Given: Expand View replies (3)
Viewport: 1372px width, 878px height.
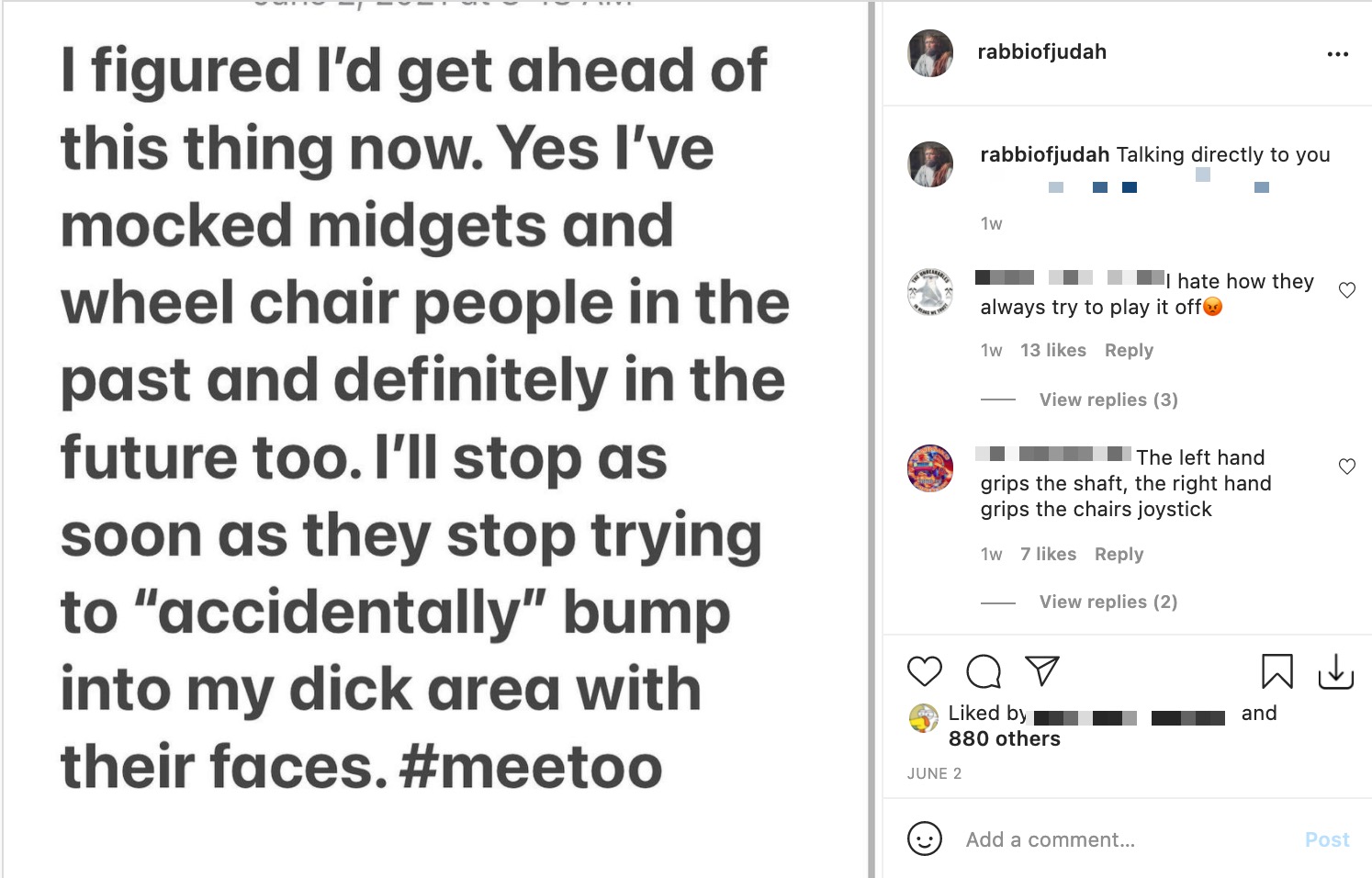Looking at the screenshot, I should 1108,400.
